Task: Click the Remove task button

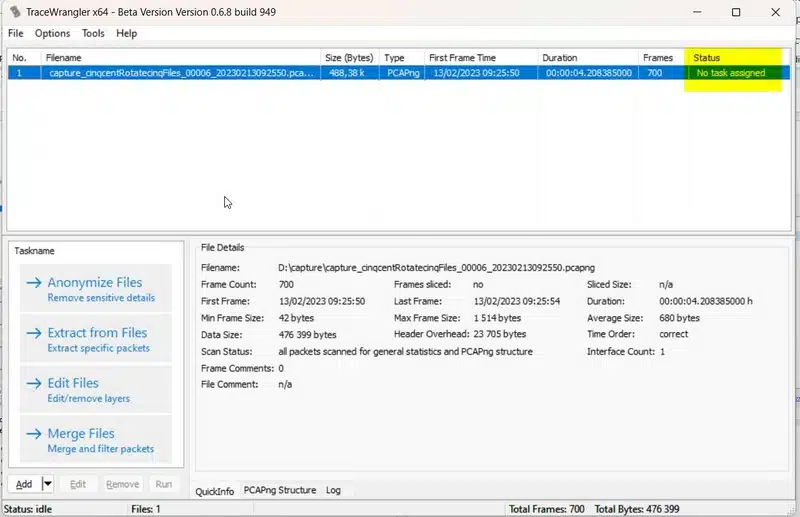Action: click(122, 484)
